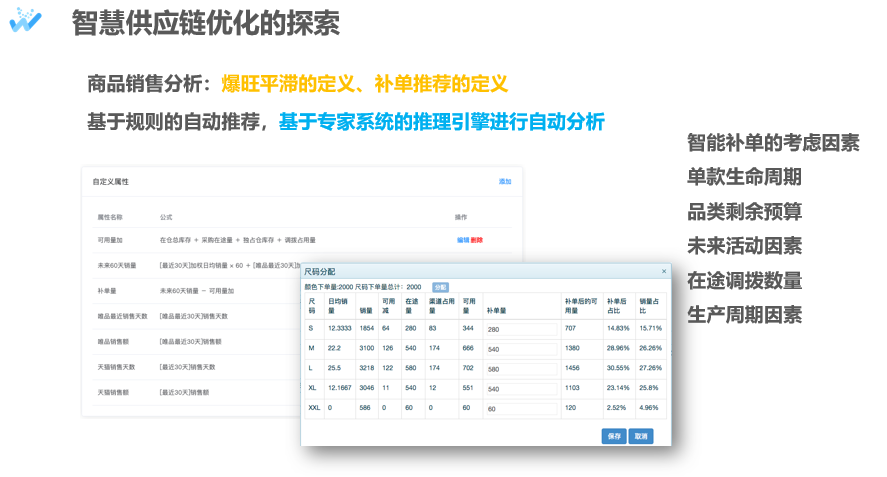Click the percentage 30.55%
The height and width of the screenshot is (477, 887).
click(618, 368)
